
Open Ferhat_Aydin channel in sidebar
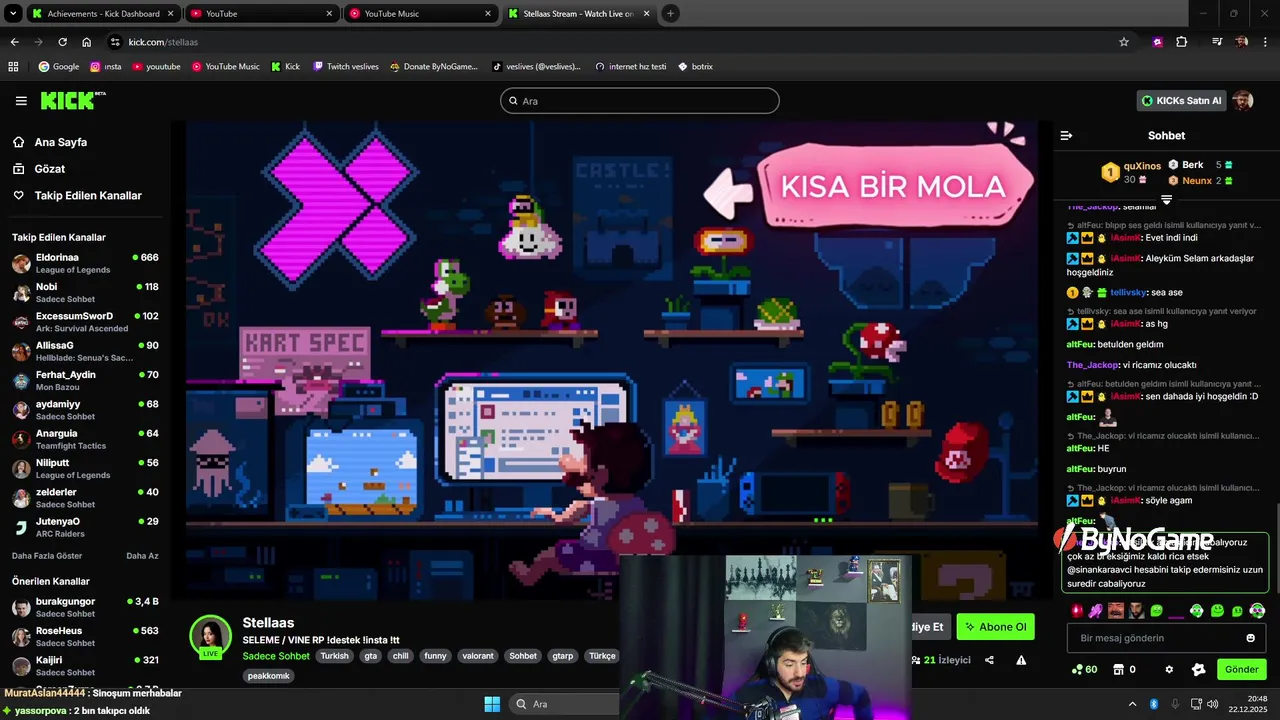pyautogui.click(x=85, y=380)
